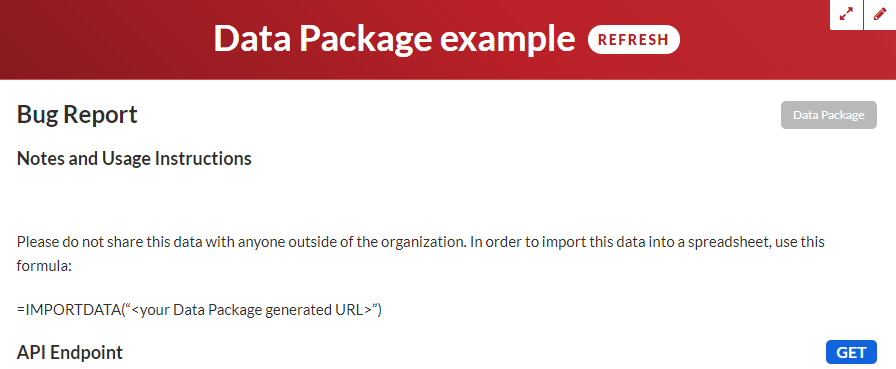Click the pencil edit icon
This screenshot has height=369, width=896.
pyautogui.click(x=880, y=15)
